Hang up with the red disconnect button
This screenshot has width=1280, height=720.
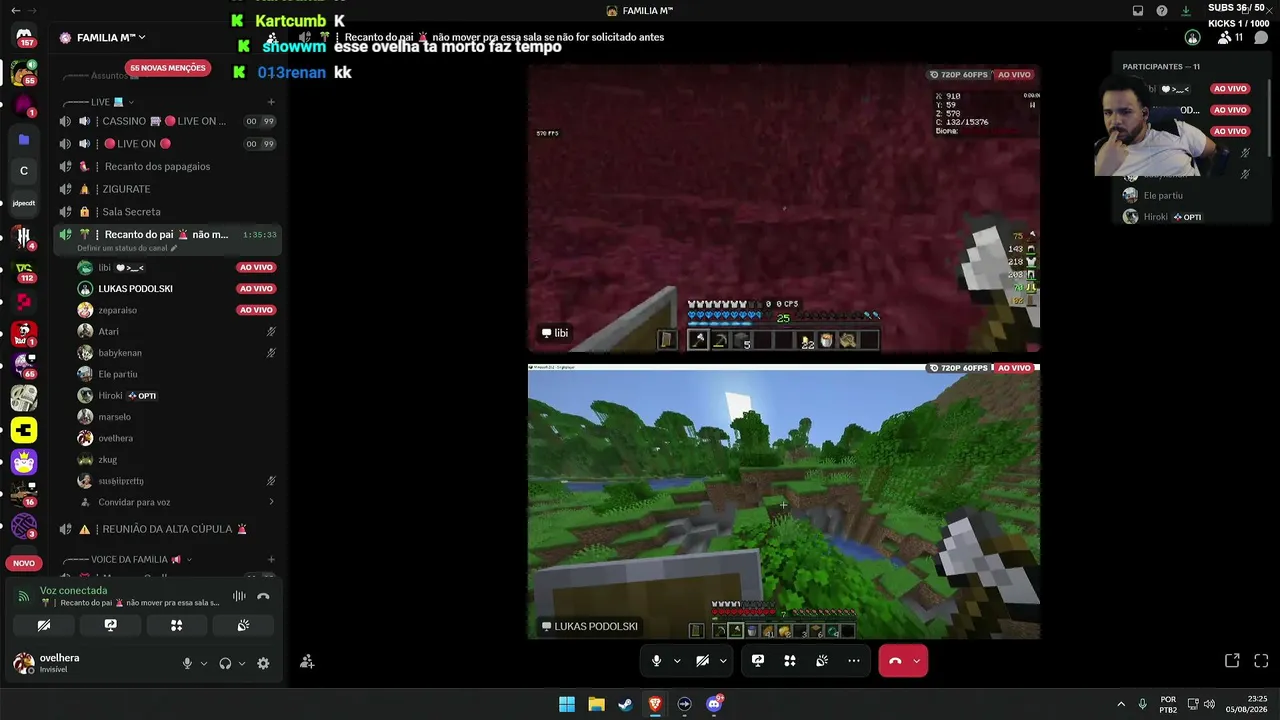(895, 660)
